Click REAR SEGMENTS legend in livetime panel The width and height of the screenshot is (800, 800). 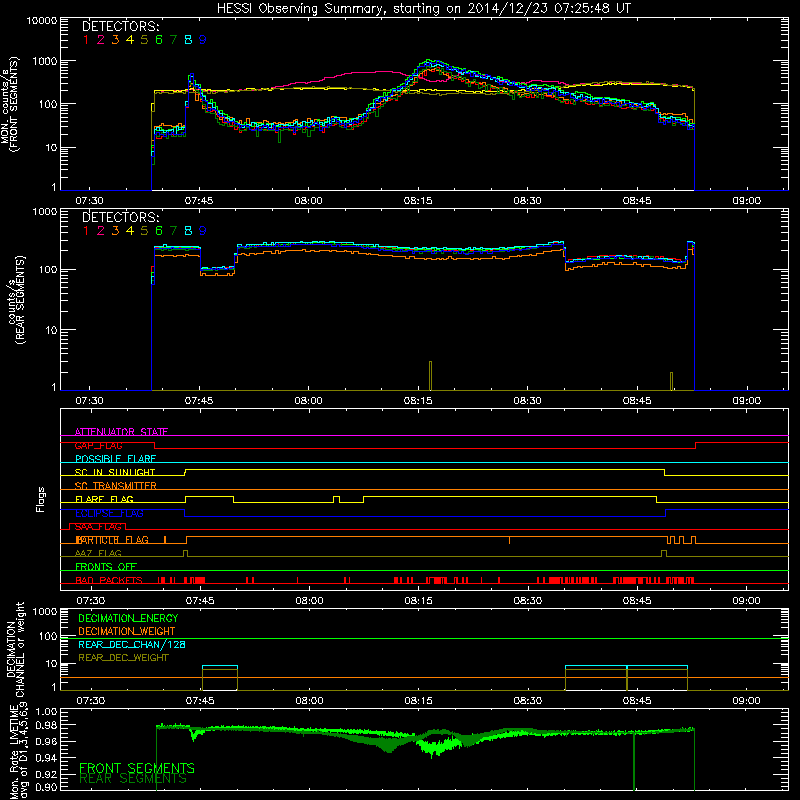(133, 779)
